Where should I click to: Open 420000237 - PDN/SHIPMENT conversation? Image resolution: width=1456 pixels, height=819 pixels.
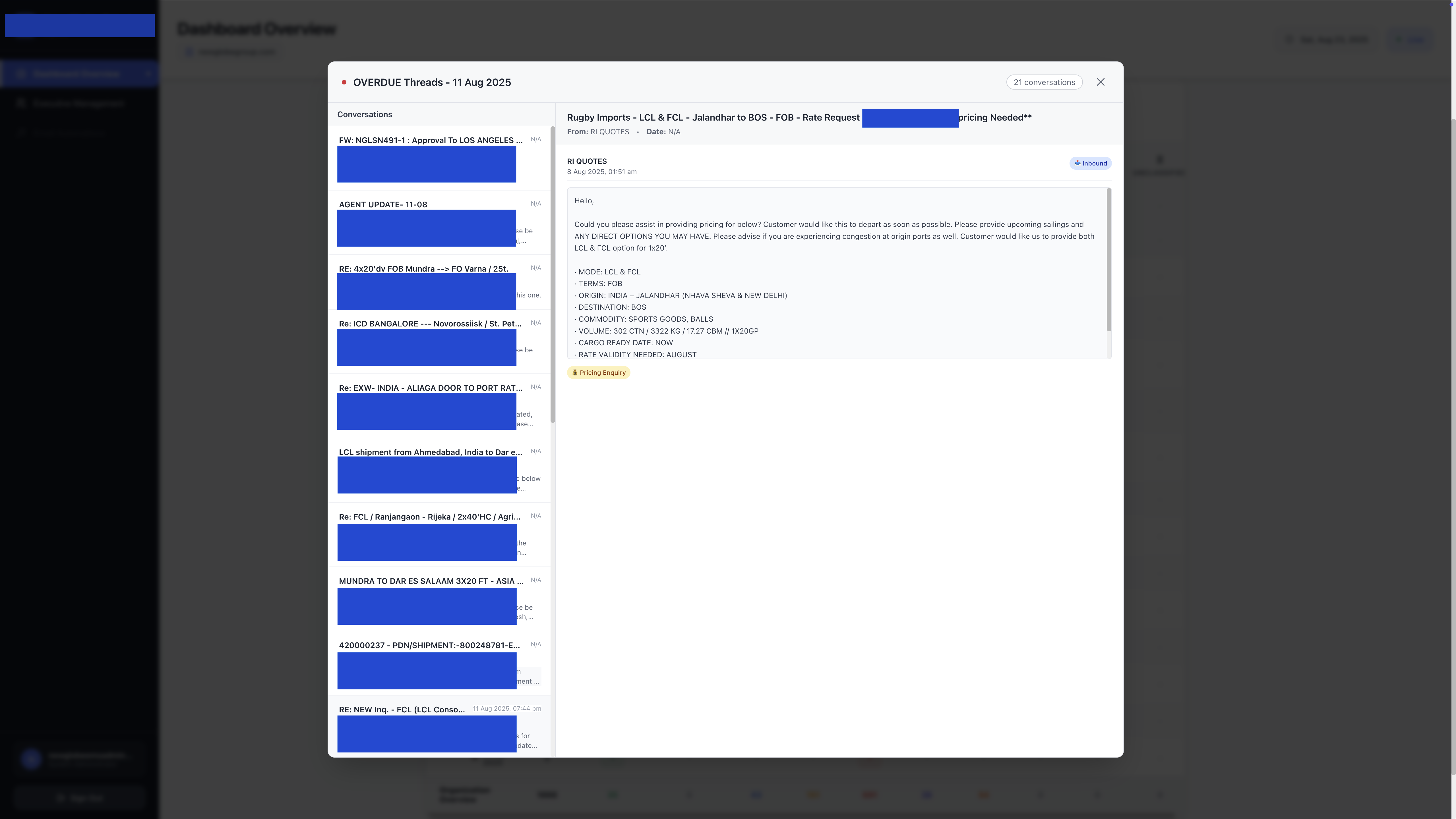pyautogui.click(x=429, y=646)
